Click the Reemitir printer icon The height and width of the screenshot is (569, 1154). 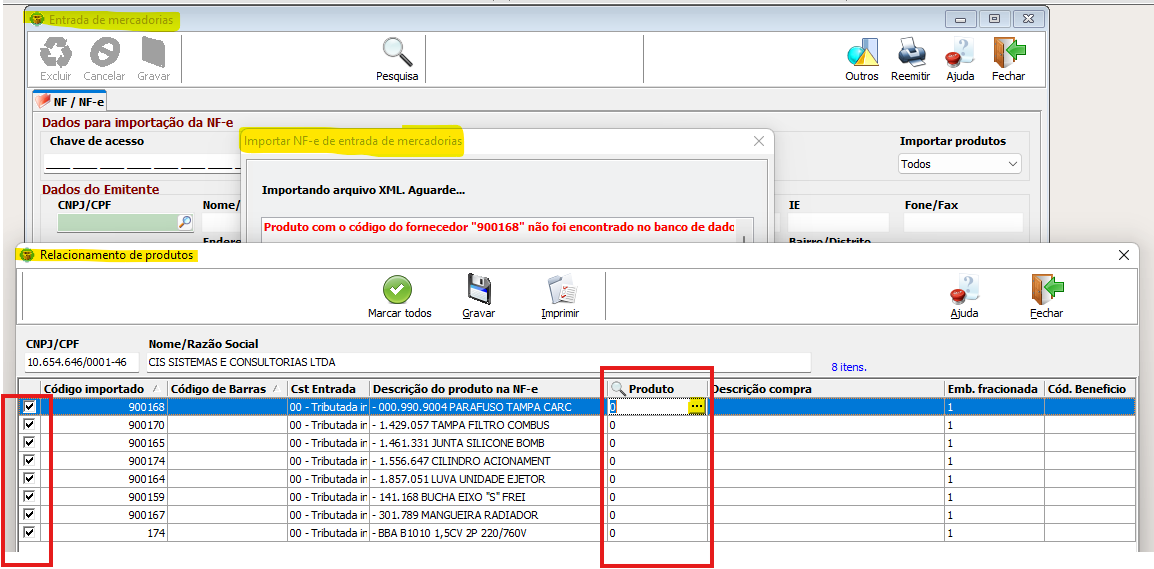910,52
